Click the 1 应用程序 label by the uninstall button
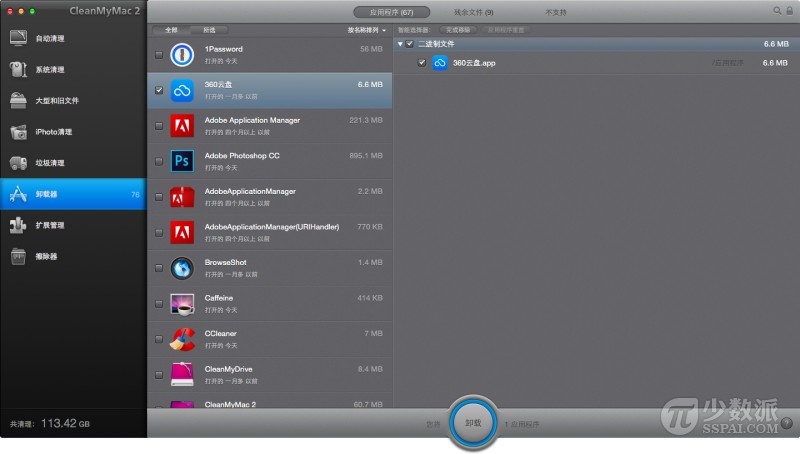This screenshot has width=800, height=454. [x=521, y=424]
